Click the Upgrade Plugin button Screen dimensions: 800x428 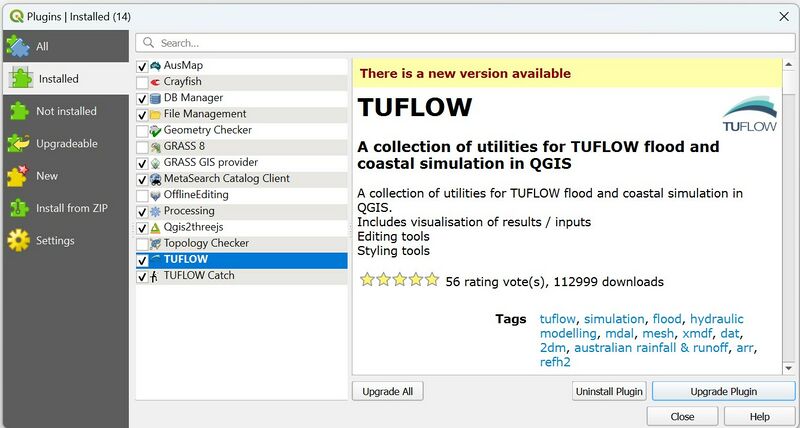723,391
